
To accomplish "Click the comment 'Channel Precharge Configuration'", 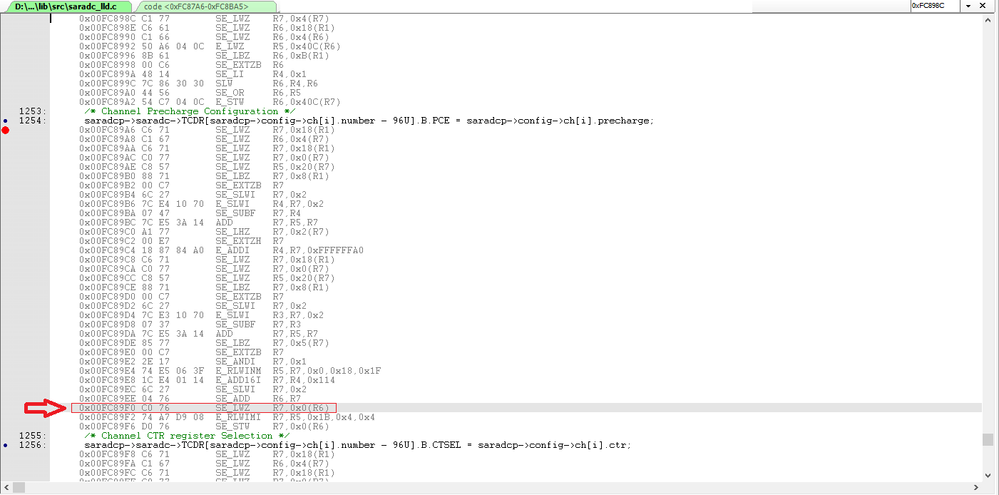I will (188, 111).
